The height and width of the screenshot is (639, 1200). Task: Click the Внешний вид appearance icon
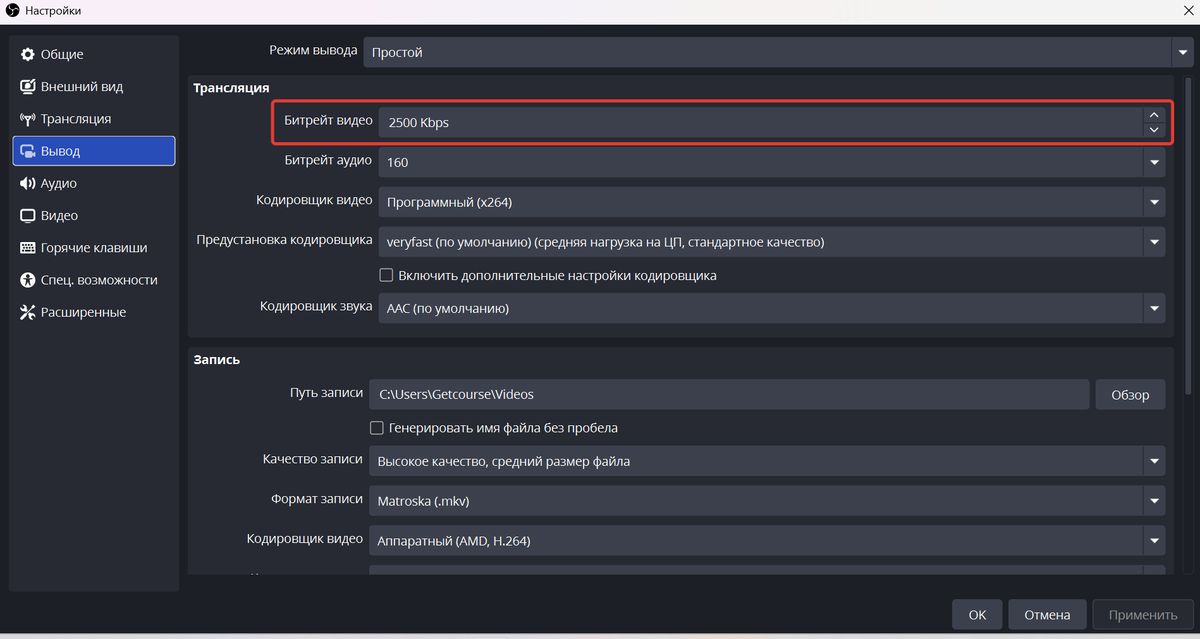[x=28, y=87]
